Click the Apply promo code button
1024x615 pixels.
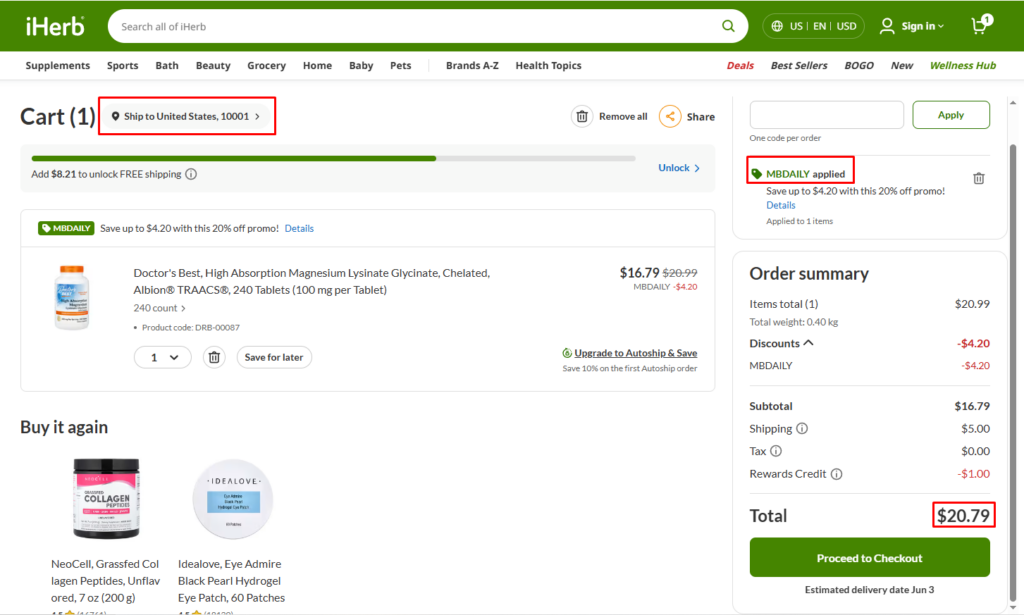[x=951, y=115]
